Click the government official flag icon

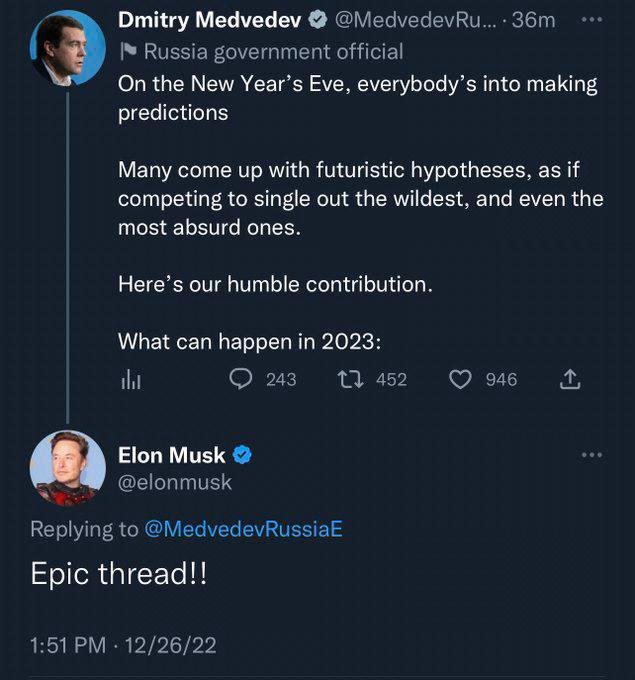[126, 51]
